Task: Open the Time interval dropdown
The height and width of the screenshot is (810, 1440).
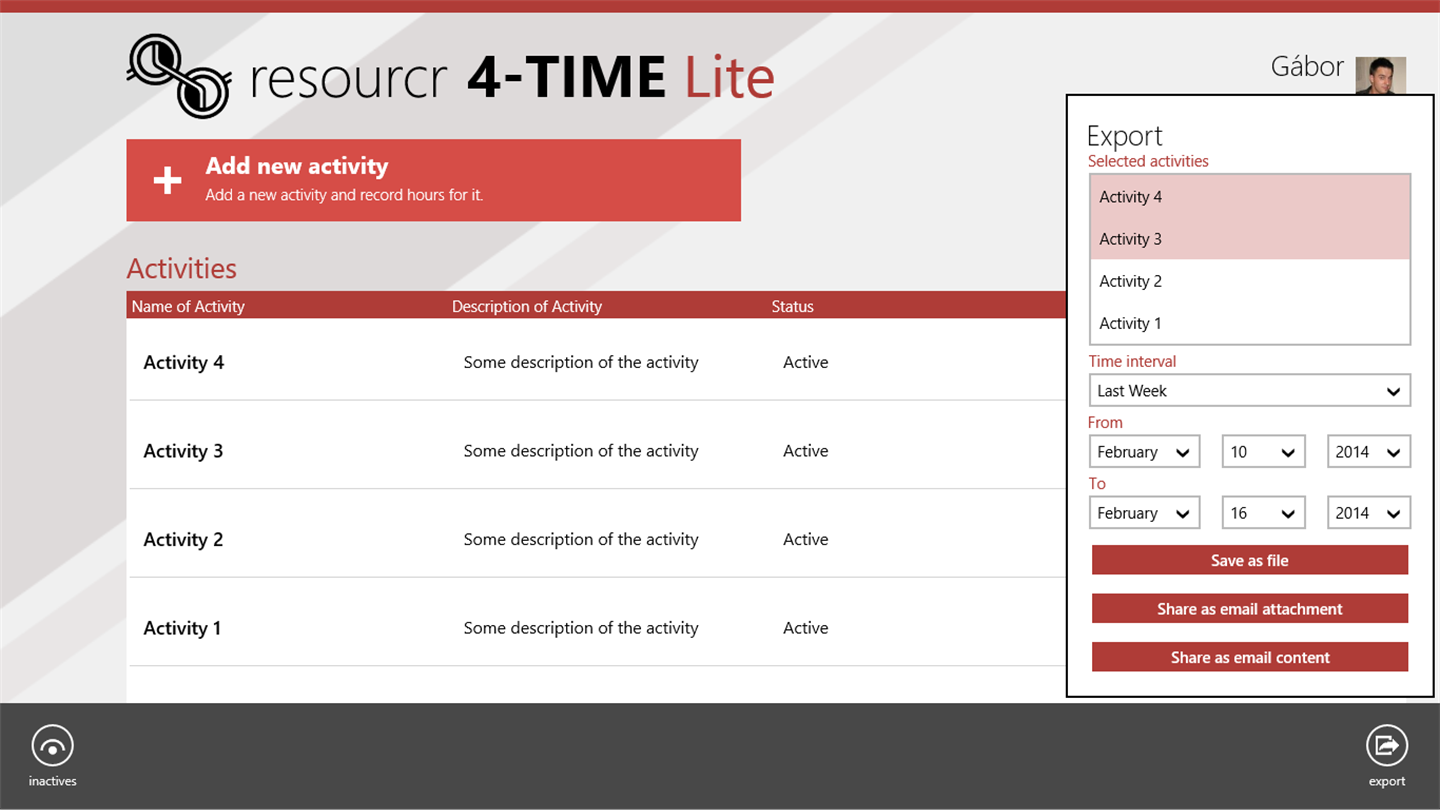Action: tap(1249, 391)
